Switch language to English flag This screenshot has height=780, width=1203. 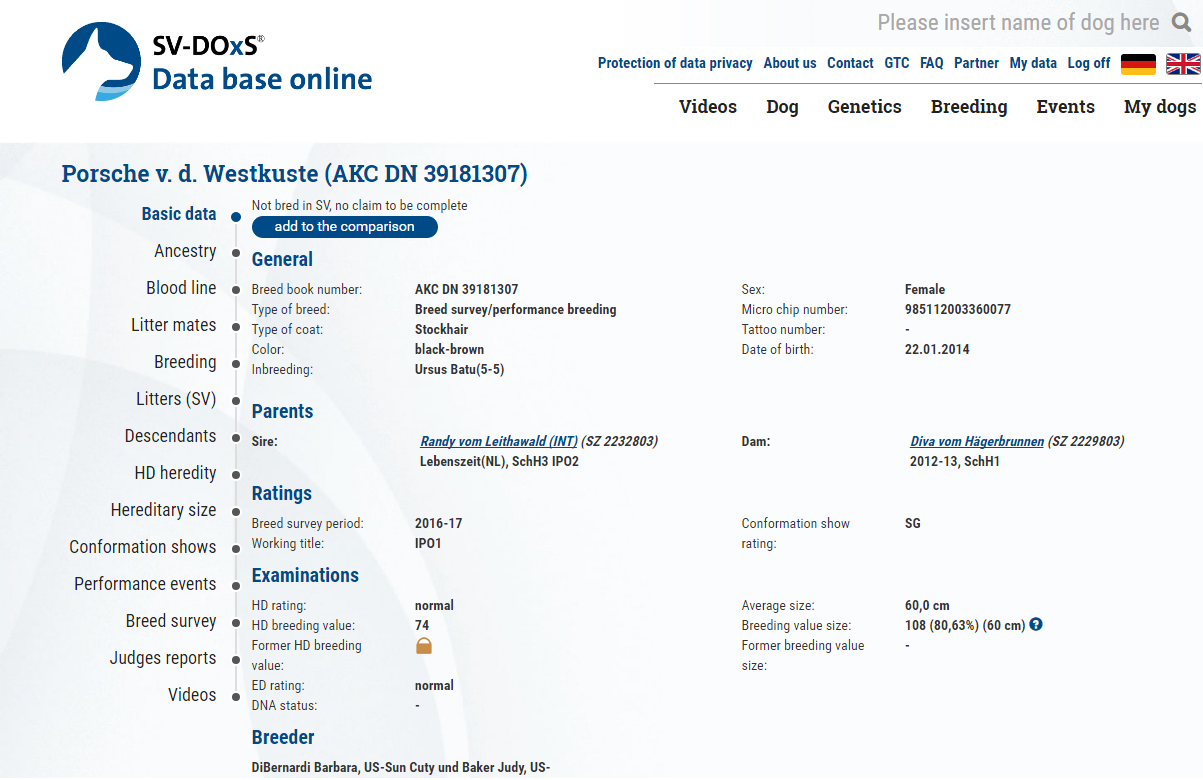[x=1183, y=64]
